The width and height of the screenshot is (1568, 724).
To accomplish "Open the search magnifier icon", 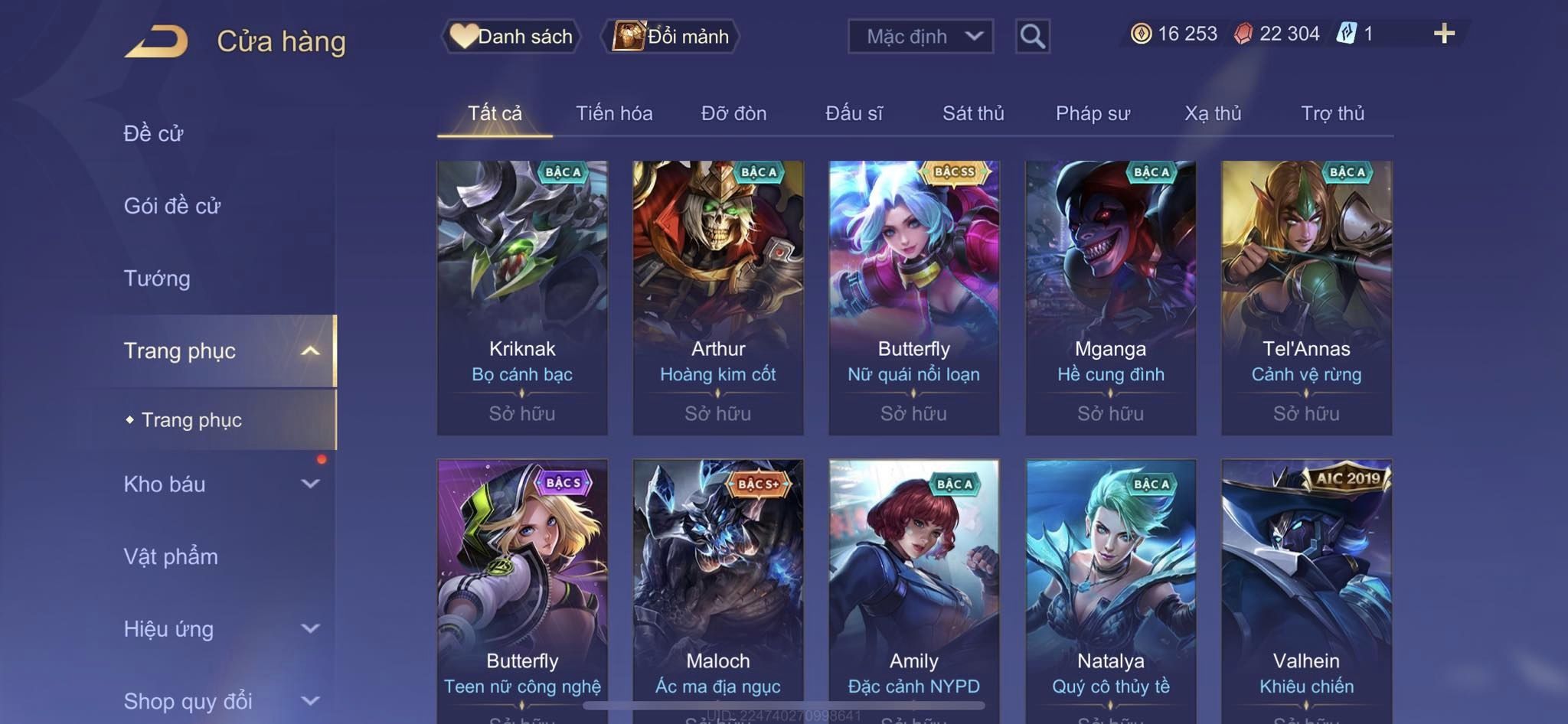I will (x=1032, y=36).
